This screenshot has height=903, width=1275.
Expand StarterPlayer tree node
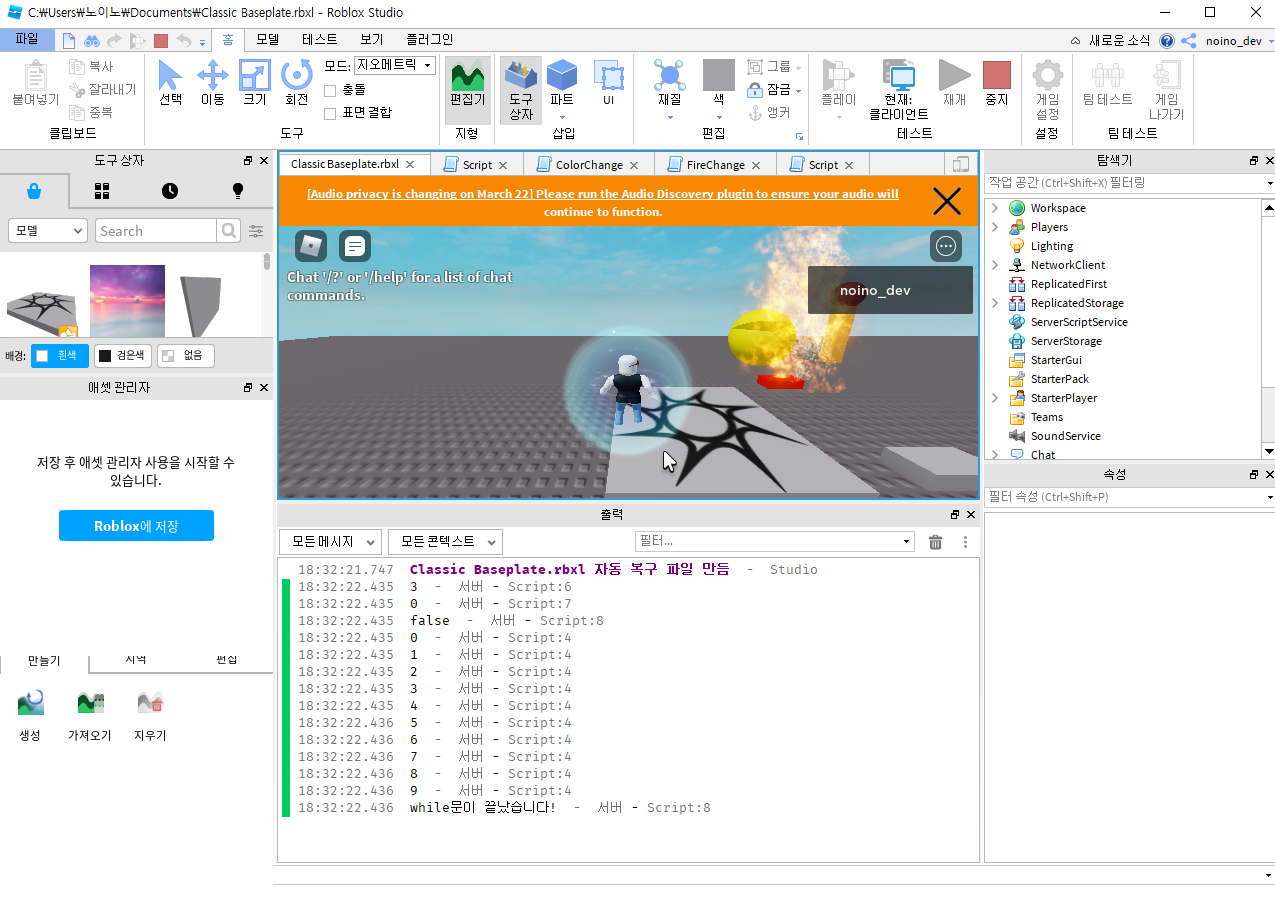pyautogui.click(x=995, y=398)
